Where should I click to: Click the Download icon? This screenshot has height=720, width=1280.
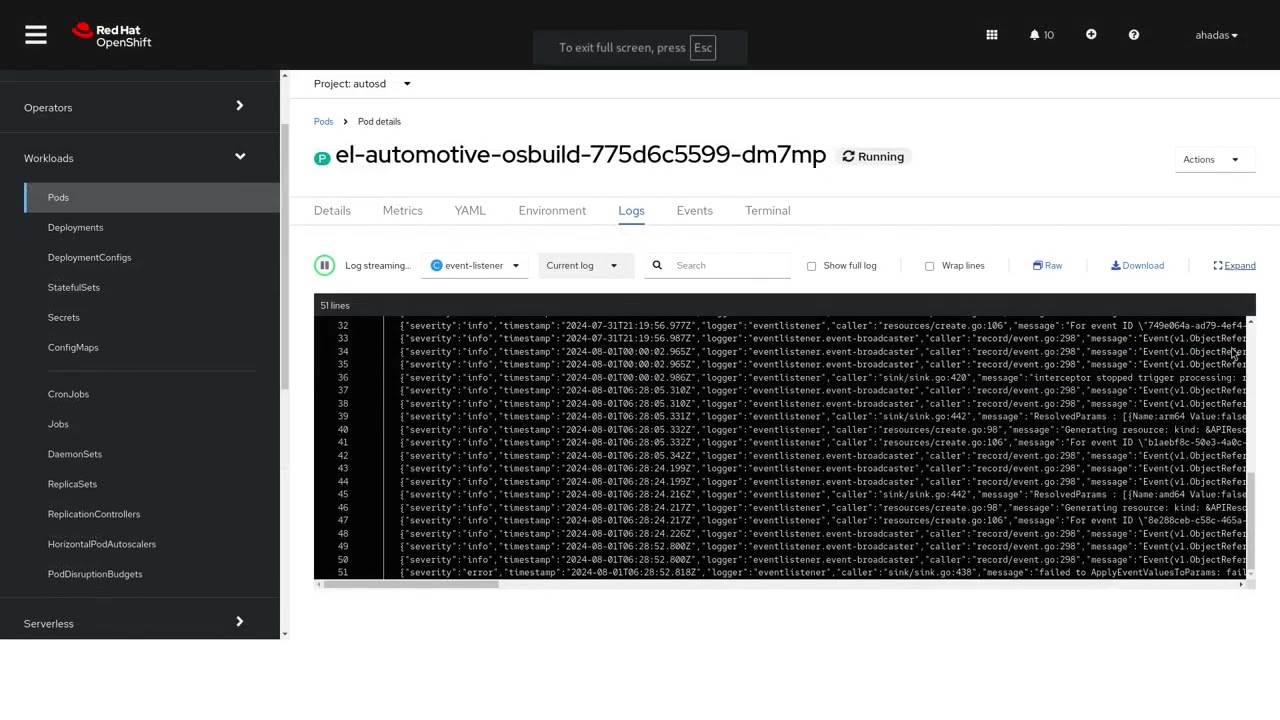click(x=1115, y=265)
